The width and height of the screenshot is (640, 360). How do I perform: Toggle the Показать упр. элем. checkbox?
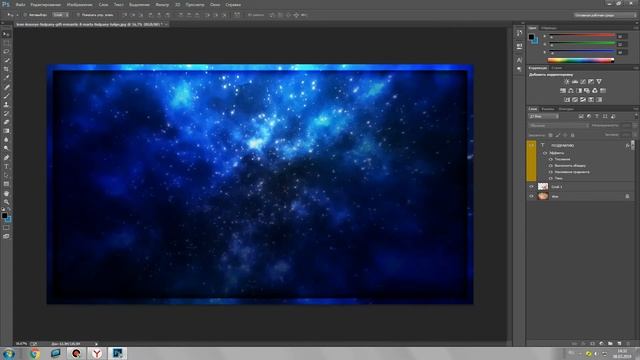point(78,15)
